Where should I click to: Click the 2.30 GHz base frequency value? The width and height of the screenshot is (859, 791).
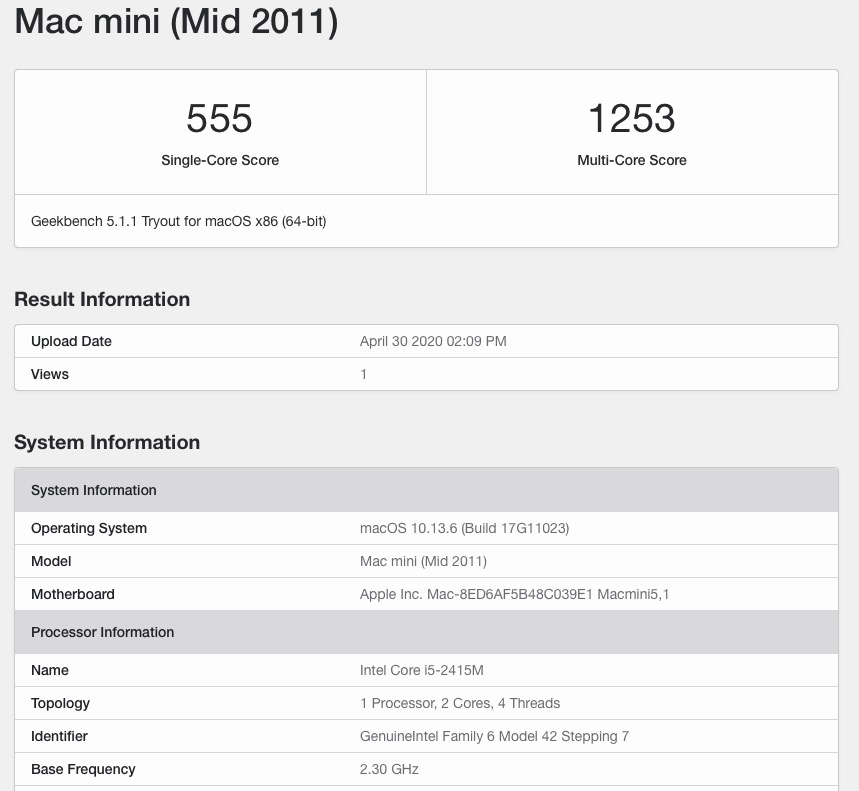[389, 769]
